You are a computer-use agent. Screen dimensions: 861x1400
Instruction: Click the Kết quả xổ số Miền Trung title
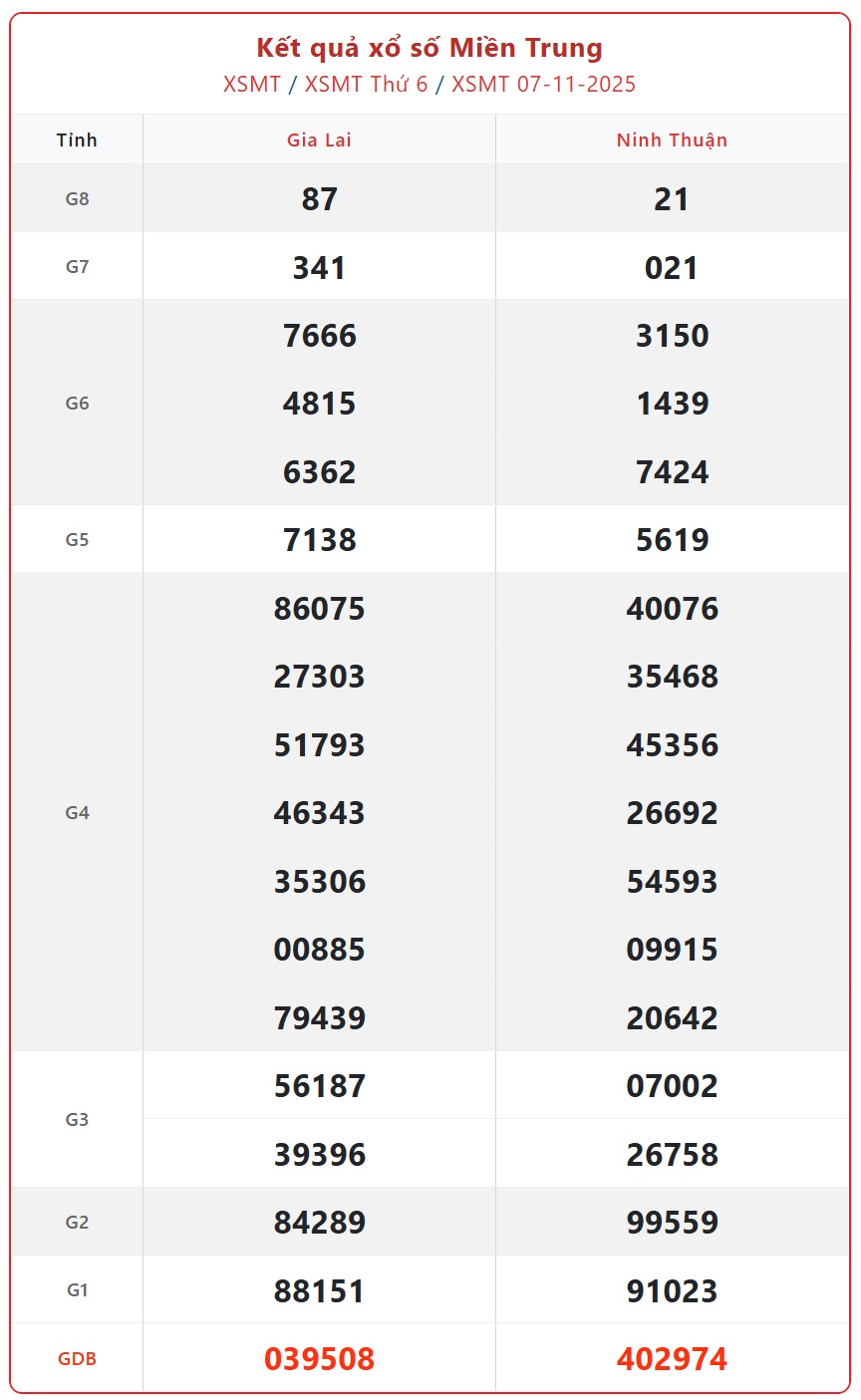tap(430, 48)
